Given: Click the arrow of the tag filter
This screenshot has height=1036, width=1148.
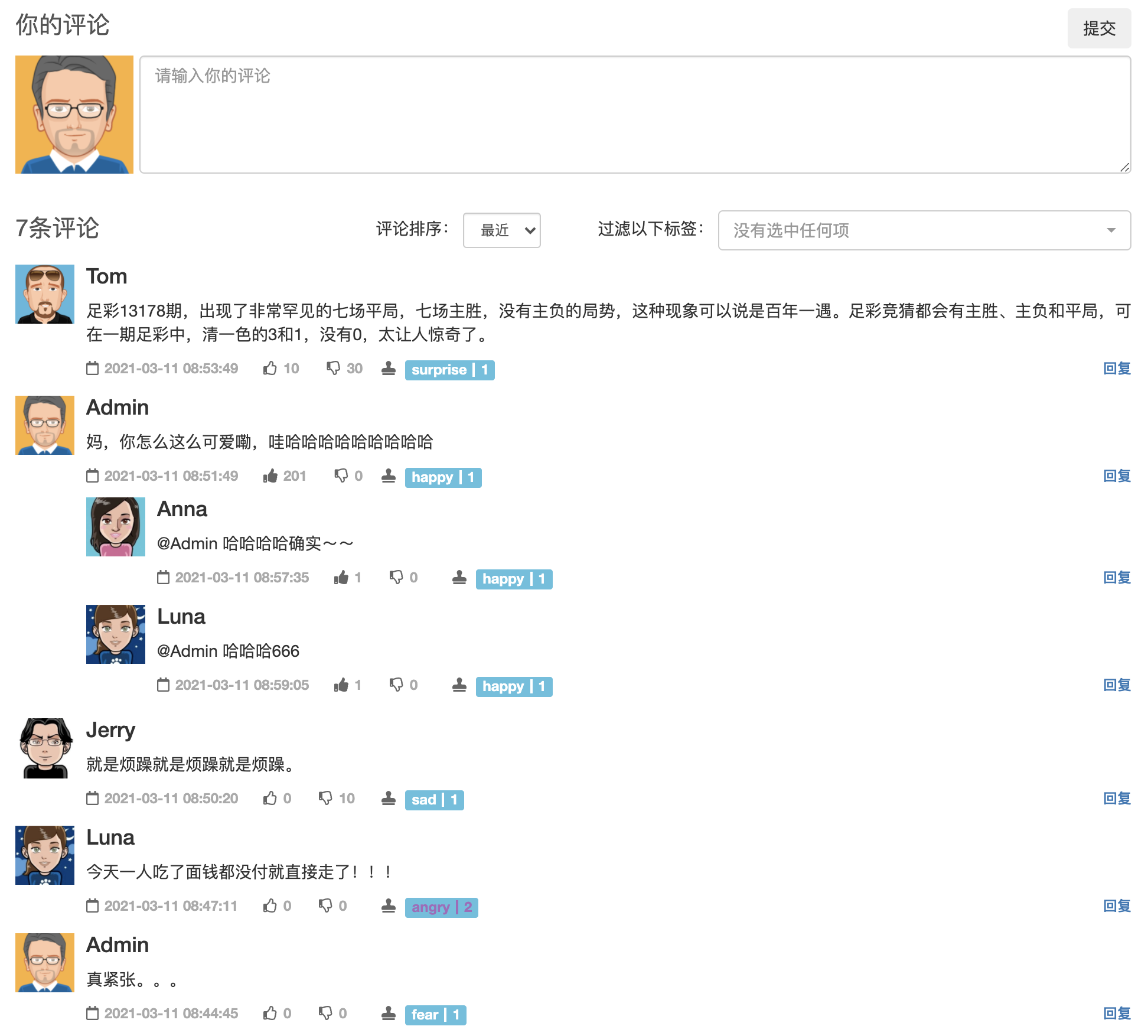Looking at the screenshot, I should 1111,230.
